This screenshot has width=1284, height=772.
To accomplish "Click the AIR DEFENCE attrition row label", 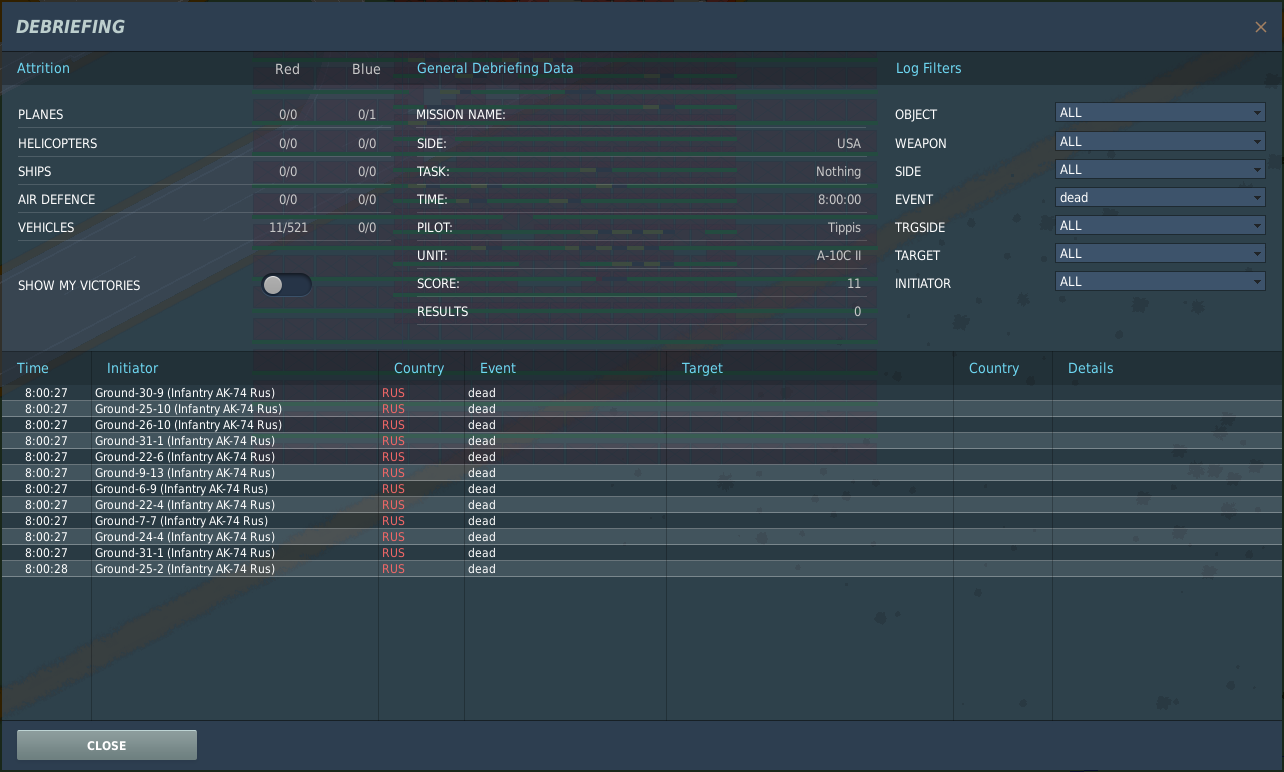I will click(56, 199).
